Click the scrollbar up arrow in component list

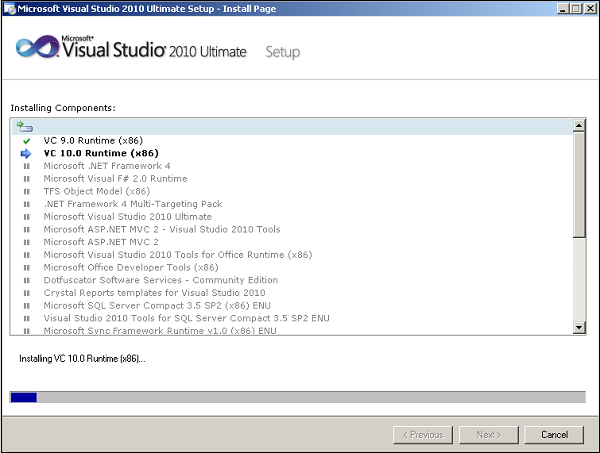click(x=579, y=126)
